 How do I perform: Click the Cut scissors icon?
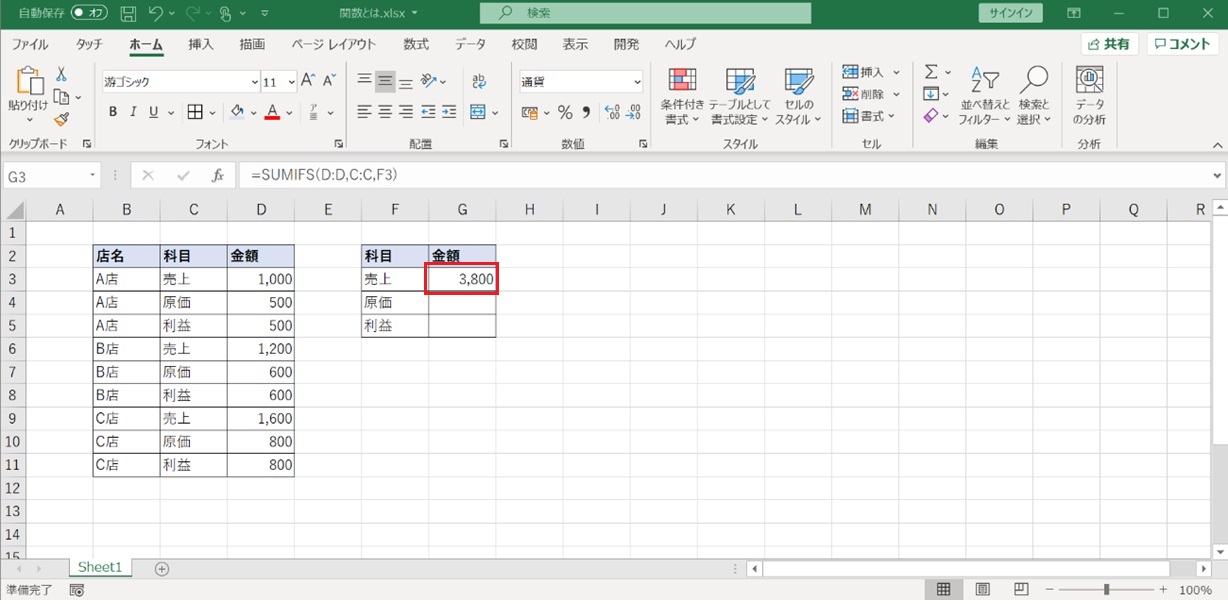[61, 75]
